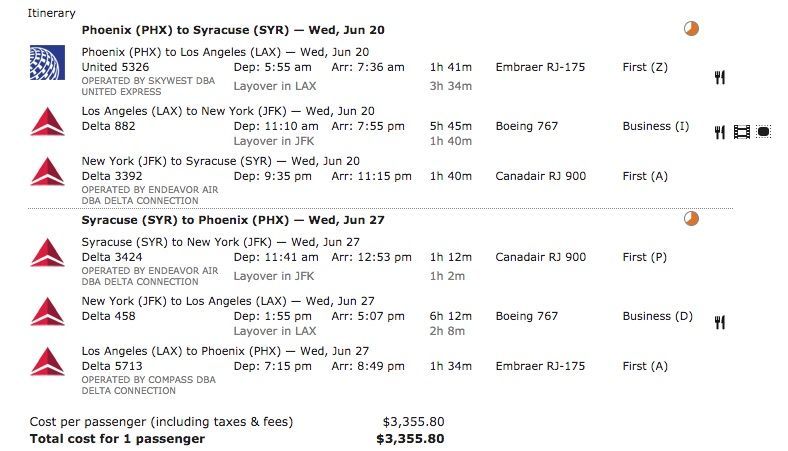This screenshot has width=788, height=451.
Task: Click the Delta logo beside Delta 882
Action: pos(47,122)
